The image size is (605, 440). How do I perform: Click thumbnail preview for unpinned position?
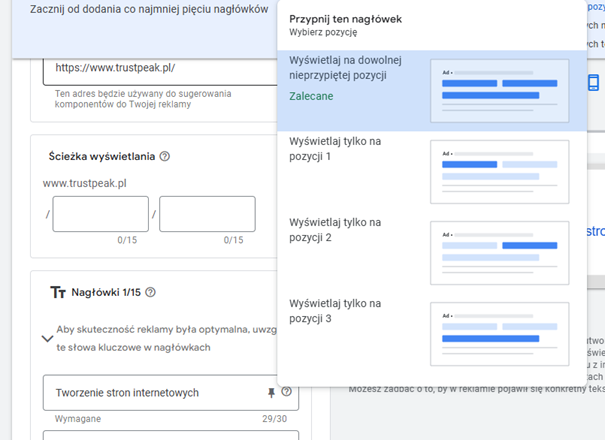click(500, 91)
